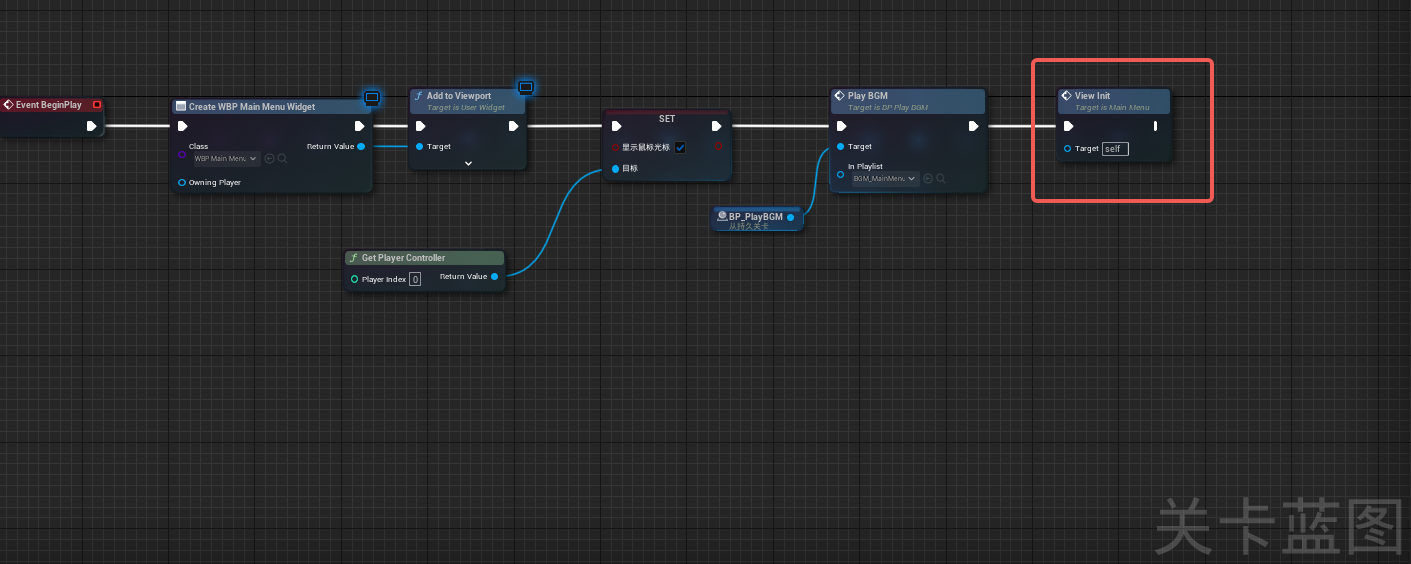Click the Play BGM node title icon

(x=840, y=96)
